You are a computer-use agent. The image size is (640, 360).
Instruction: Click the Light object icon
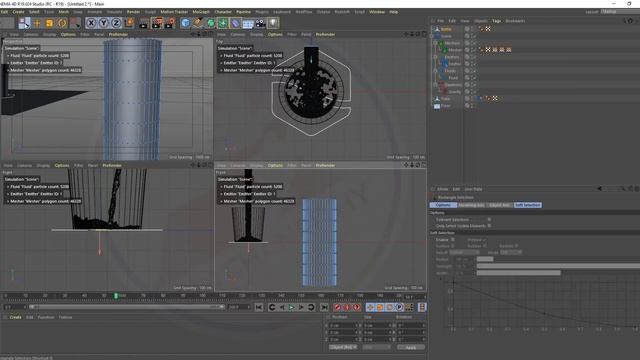pos(273,23)
